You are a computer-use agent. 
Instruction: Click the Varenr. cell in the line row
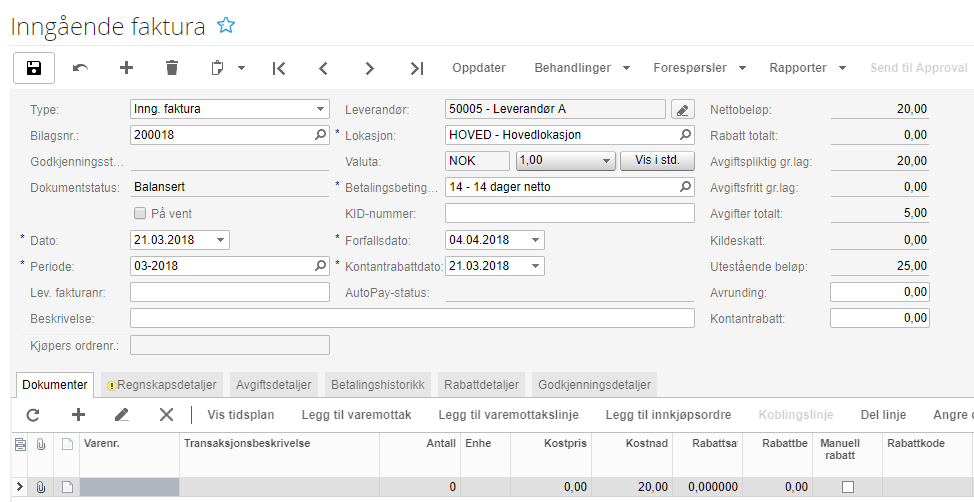(129, 486)
